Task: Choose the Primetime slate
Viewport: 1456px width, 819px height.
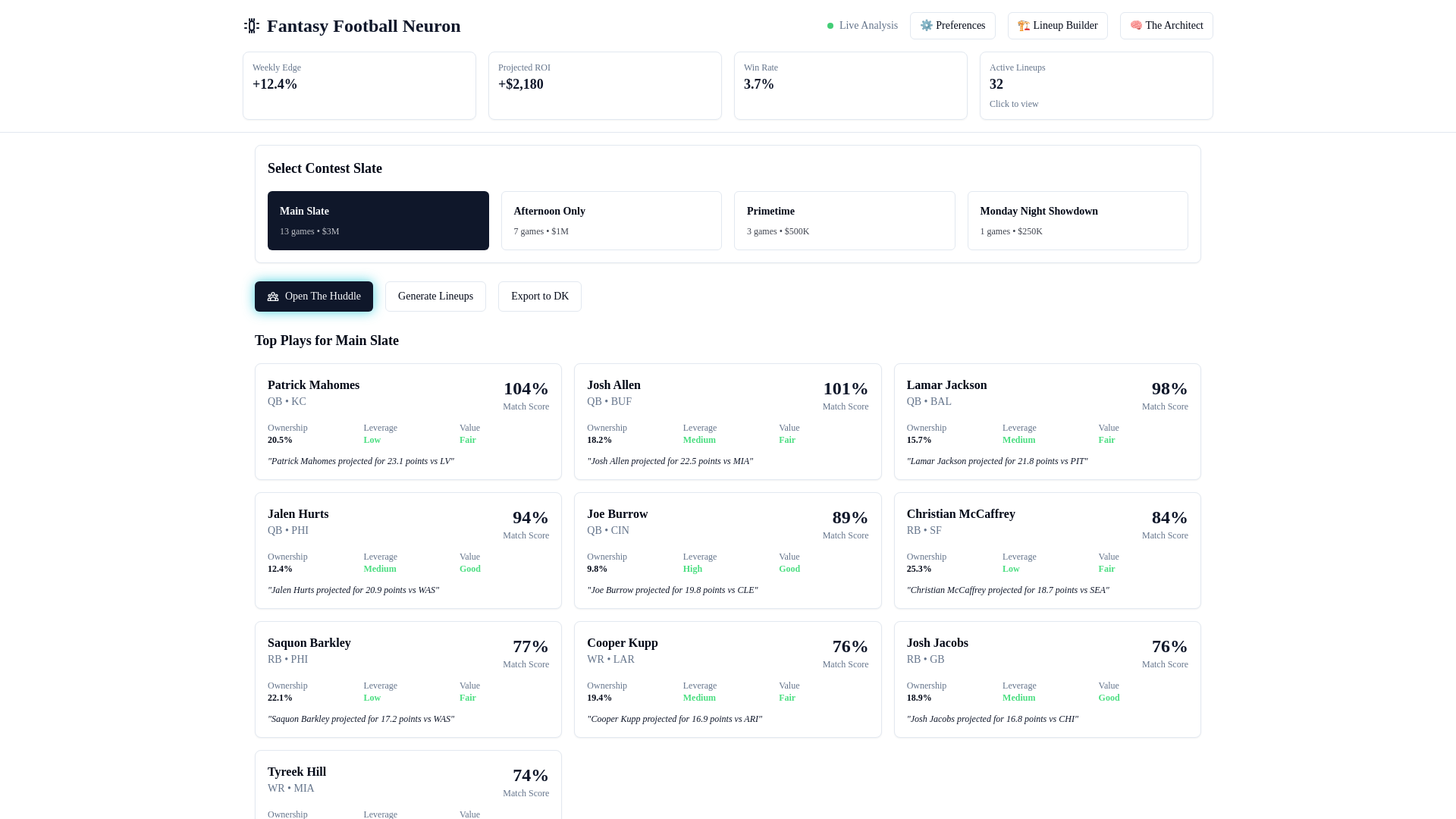Action: 845,221
